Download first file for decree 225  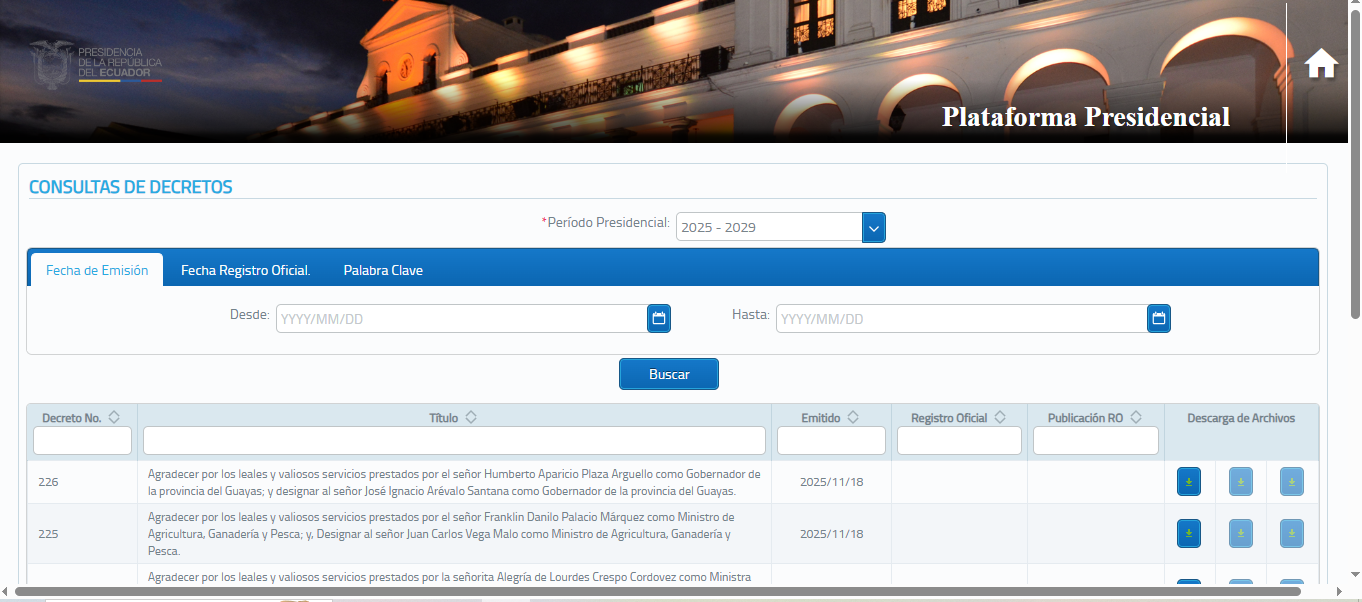click(1189, 534)
